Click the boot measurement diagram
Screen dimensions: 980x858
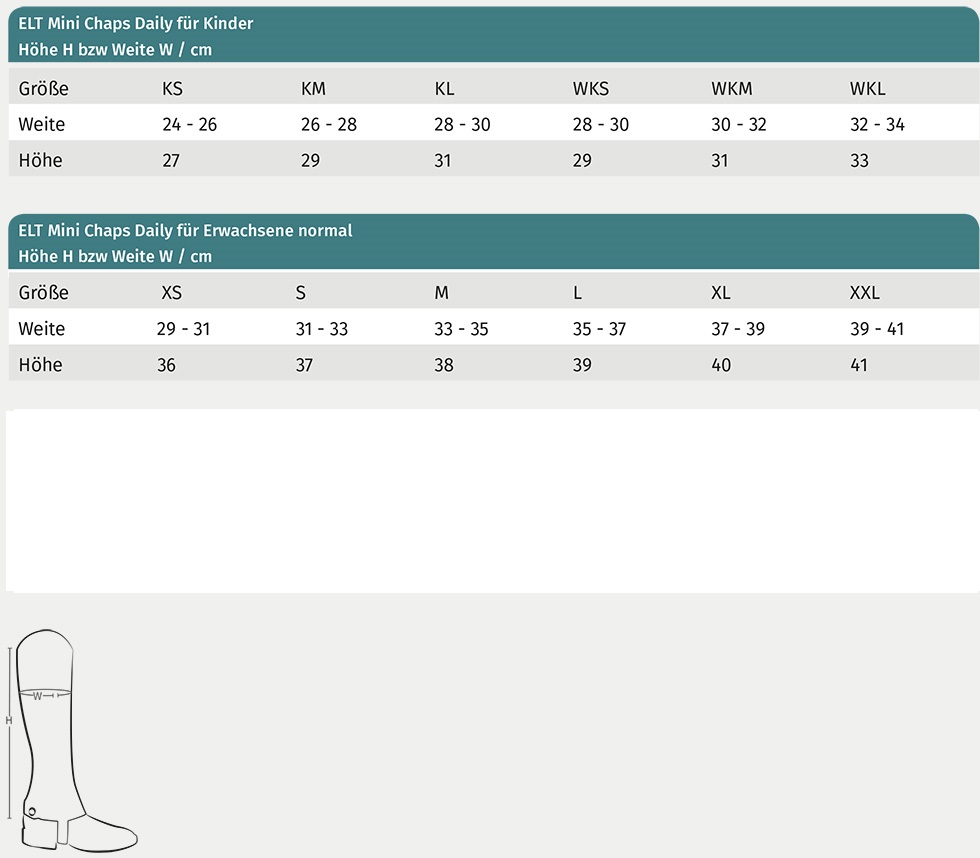[72, 741]
